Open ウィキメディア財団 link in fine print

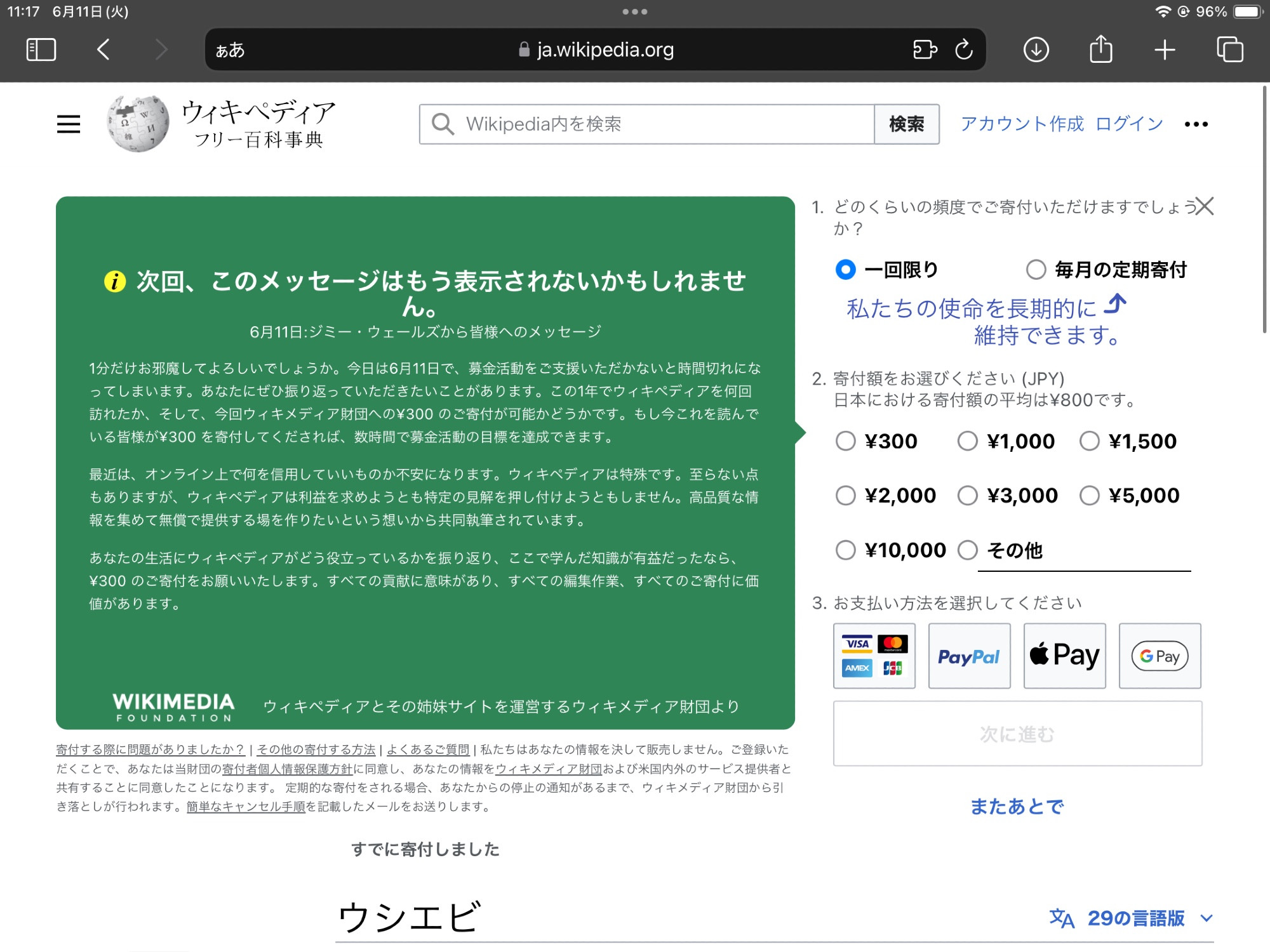(549, 769)
